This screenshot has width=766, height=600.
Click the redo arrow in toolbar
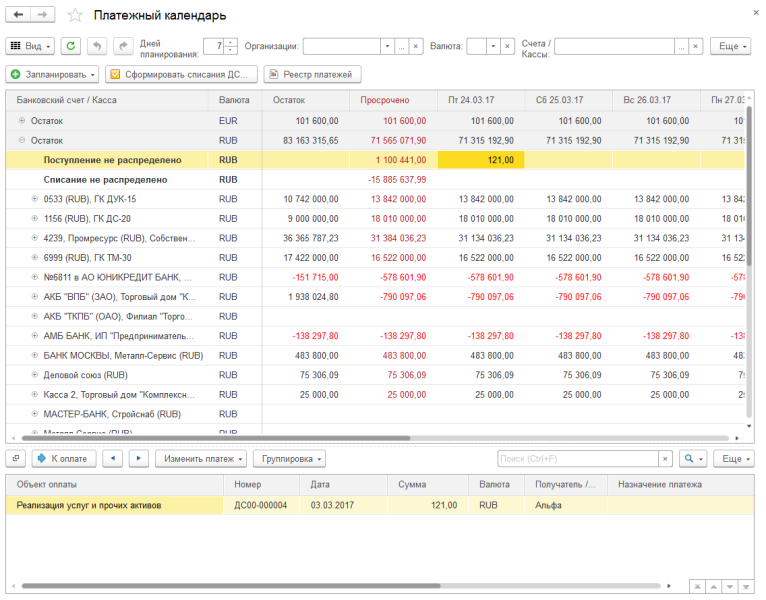pyautogui.click(x=123, y=46)
